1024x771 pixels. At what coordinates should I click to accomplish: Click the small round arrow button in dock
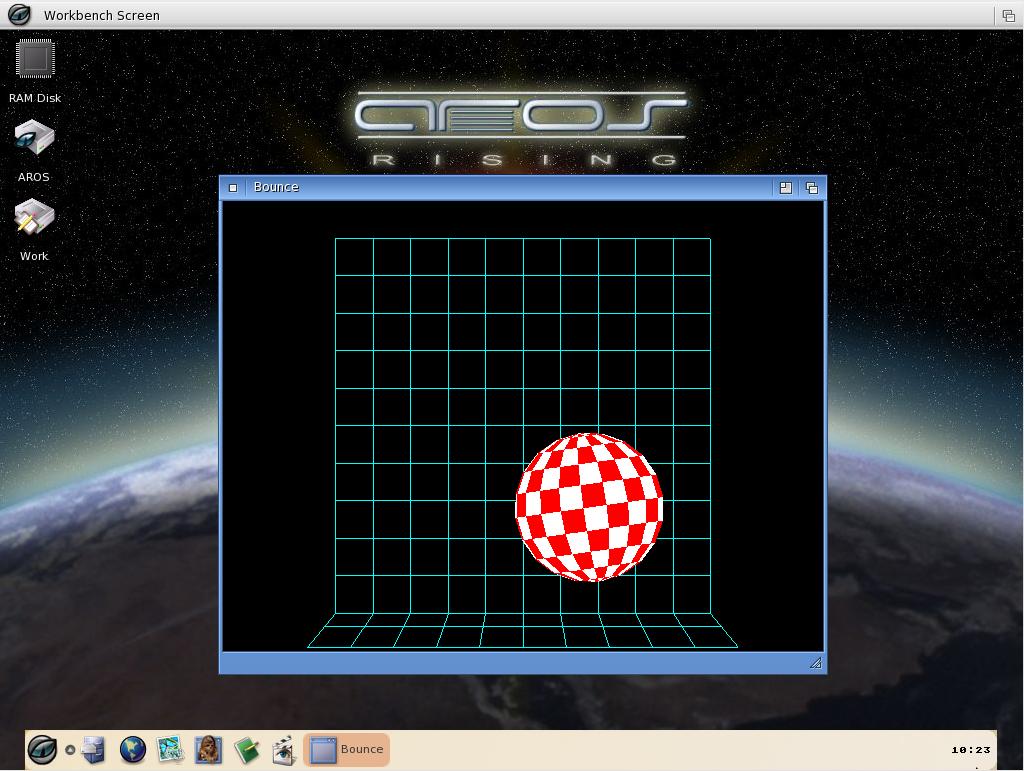click(70, 750)
